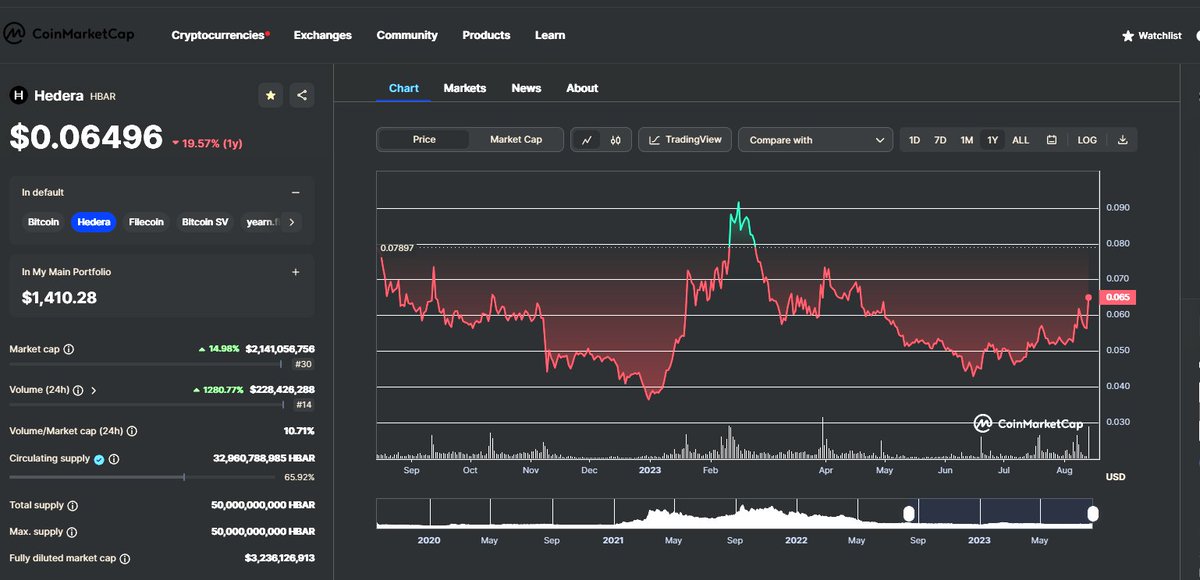Open Community menu
This screenshot has height=580, width=1200.
407,35
